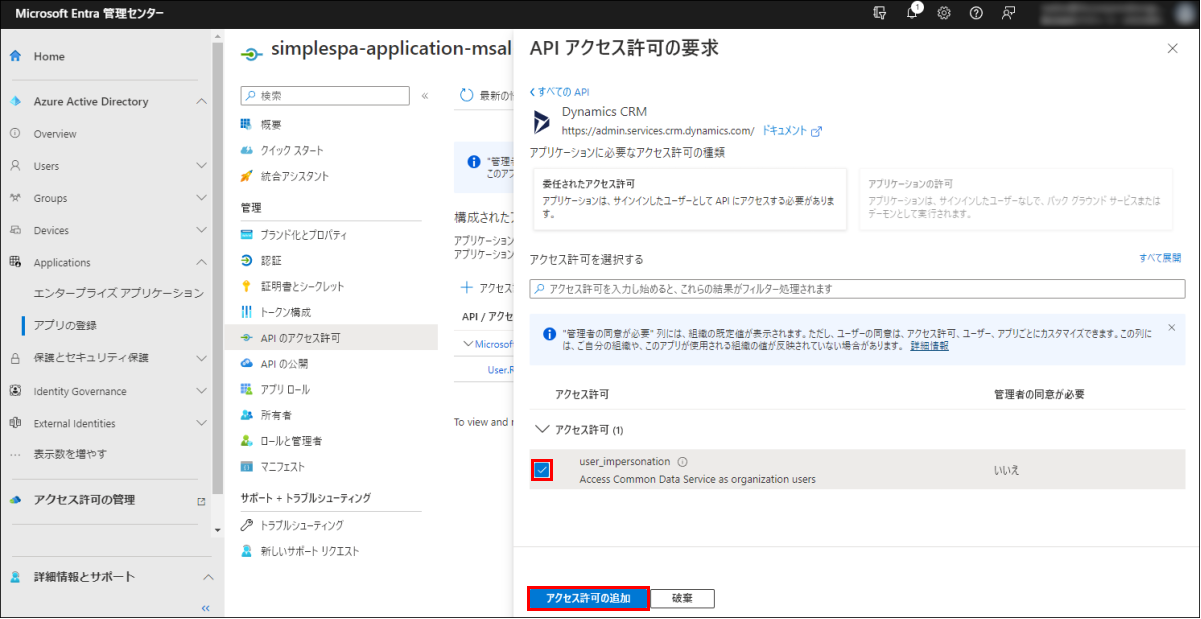Open the feedback icon in top bar
This screenshot has height=619, width=1201.
pyautogui.click(x=1008, y=13)
